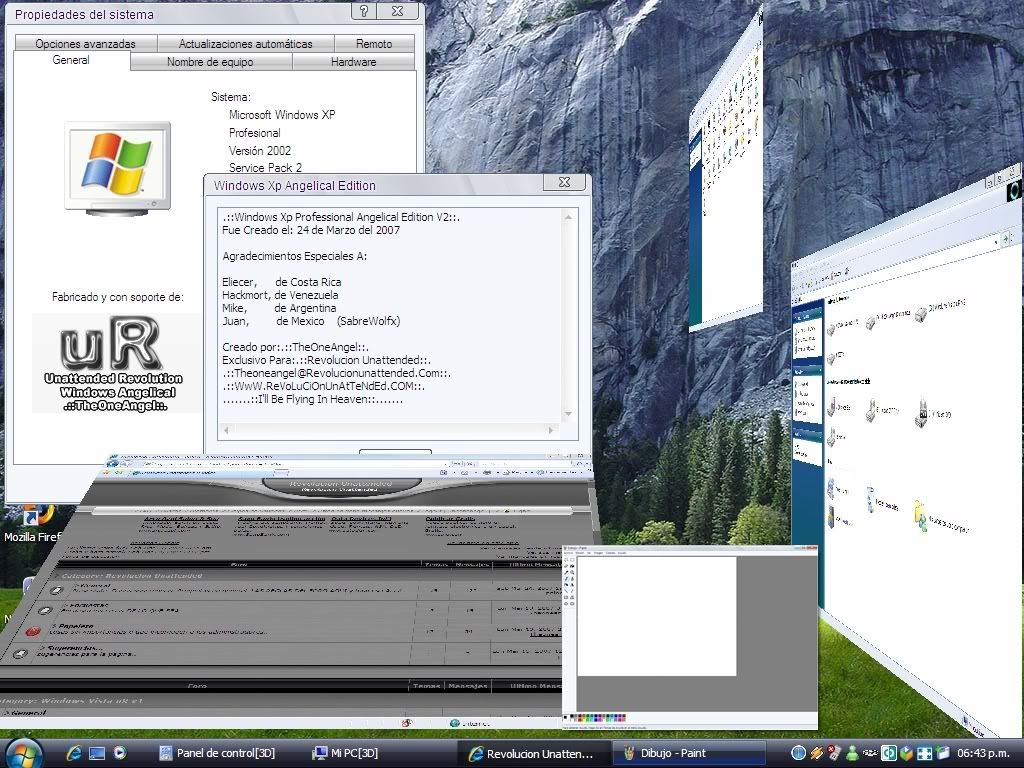Go to the Remoto tab
Image resolution: width=1024 pixels, height=768 pixels.
(x=374, y=44)
